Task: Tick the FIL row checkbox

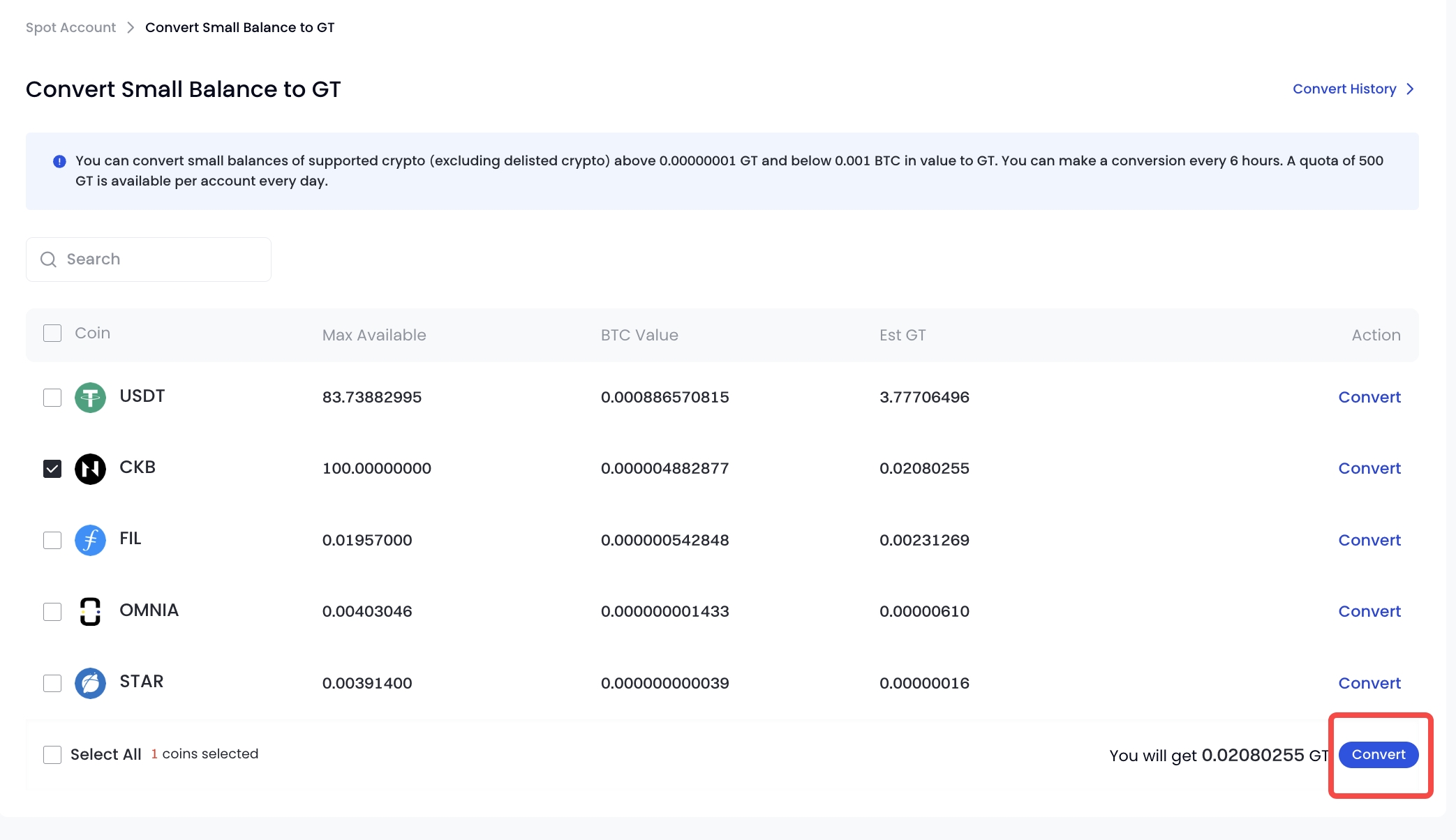Action: tap(52, 540)
